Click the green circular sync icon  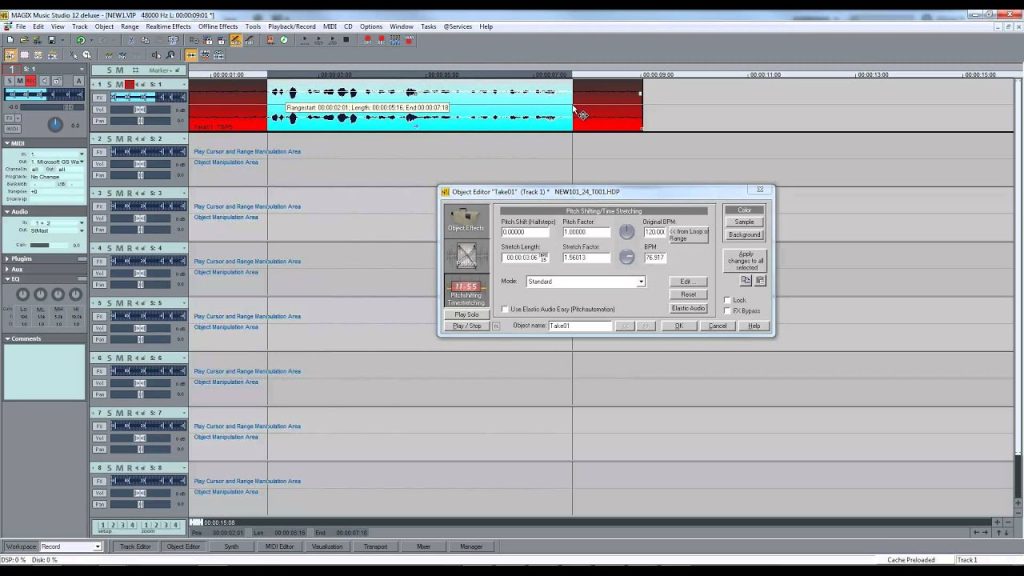(x=284, y=40)
